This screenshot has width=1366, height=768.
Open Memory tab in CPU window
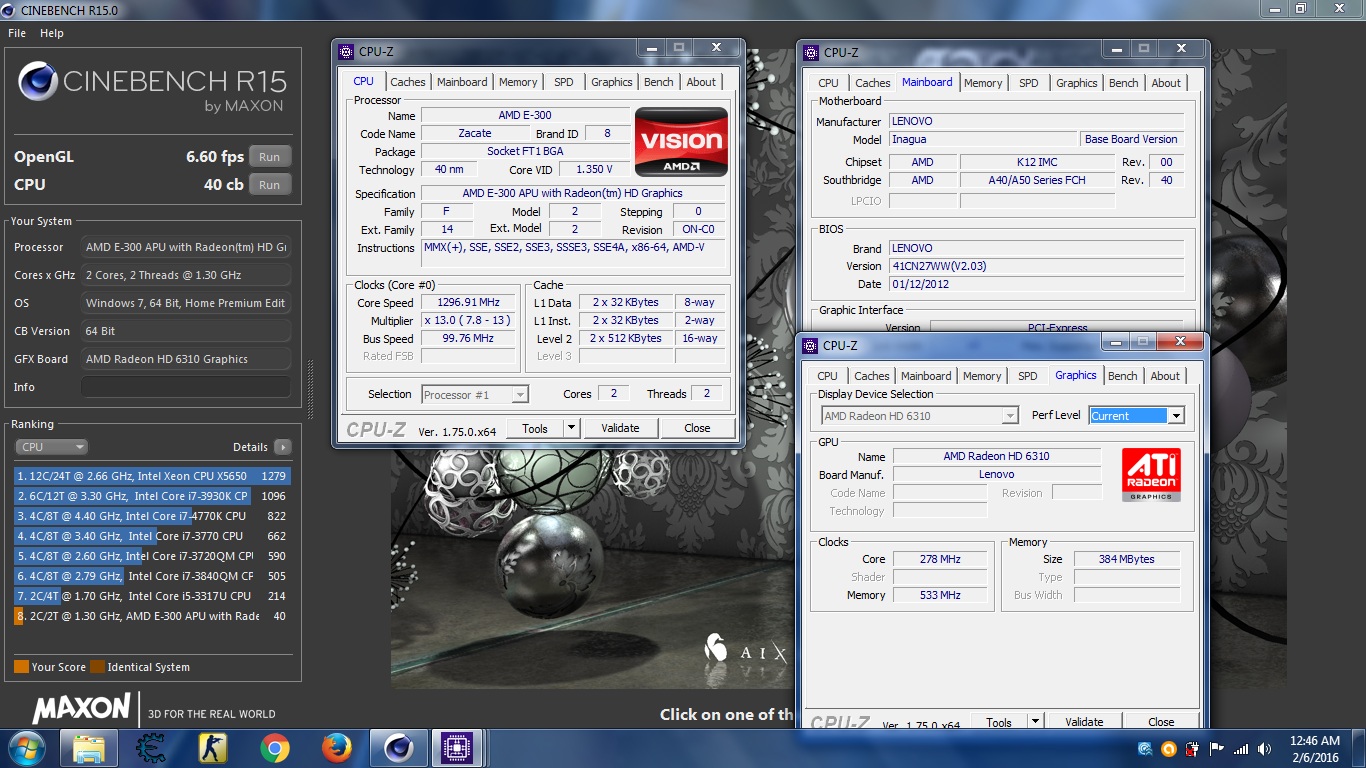coord(518,82)
